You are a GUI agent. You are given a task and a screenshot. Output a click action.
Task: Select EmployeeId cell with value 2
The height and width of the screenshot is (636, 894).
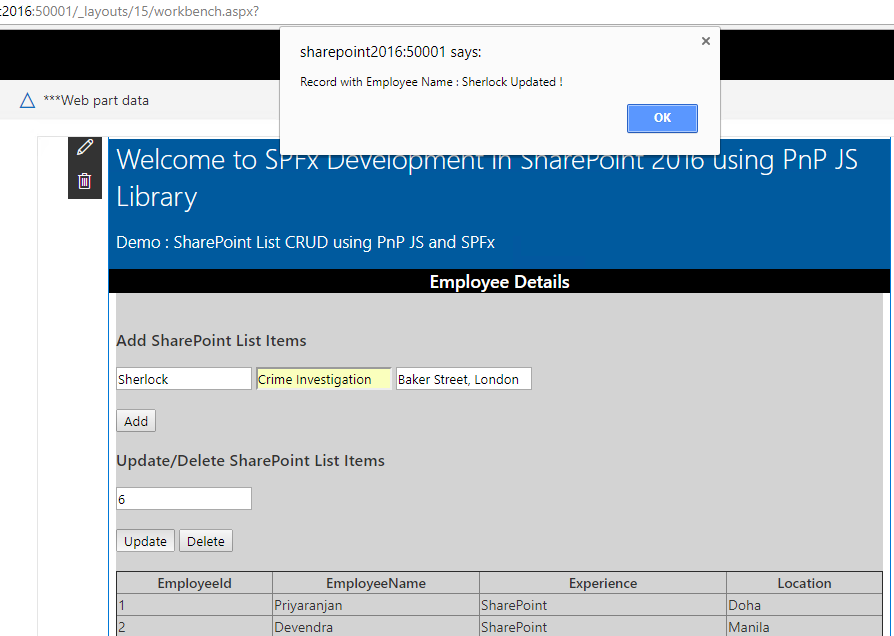coord(194,626)
